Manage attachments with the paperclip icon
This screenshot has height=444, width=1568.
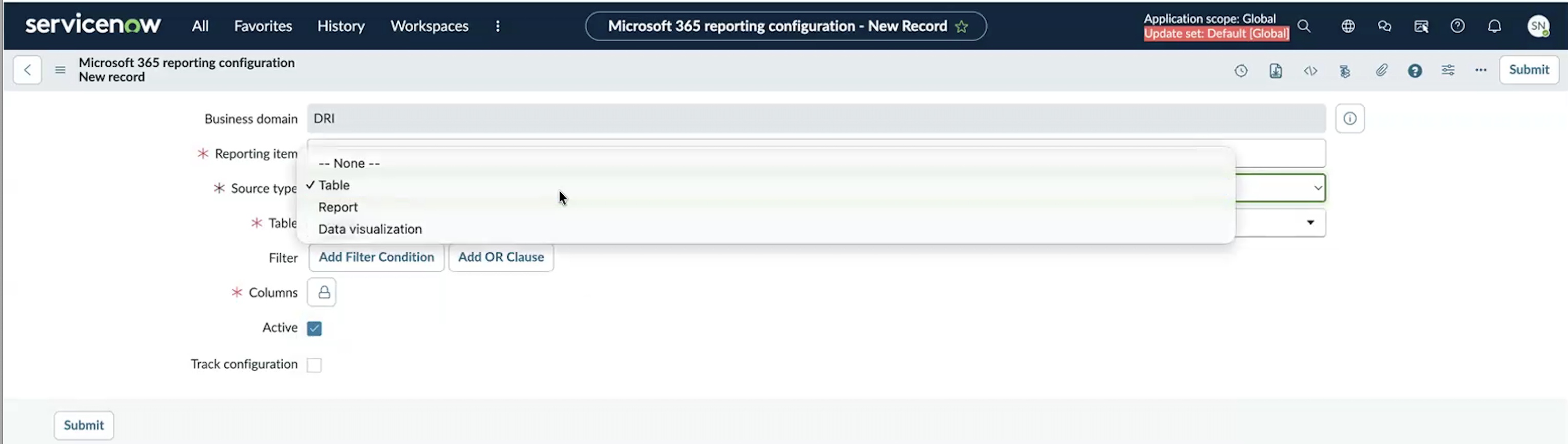[1381, 71]
